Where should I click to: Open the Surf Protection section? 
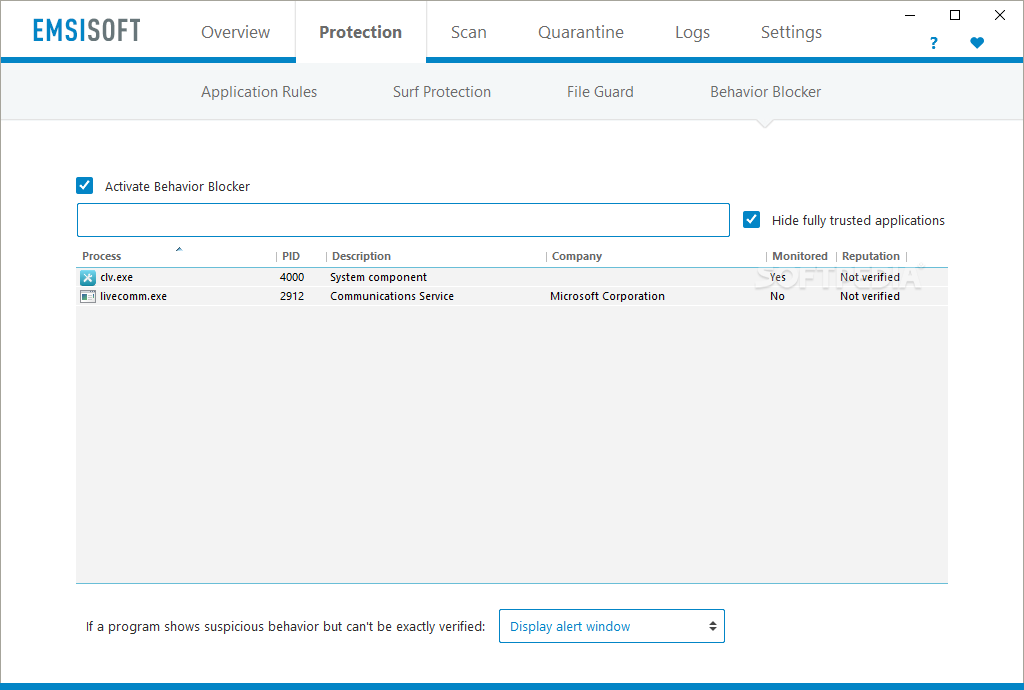pyautogui.click(x=442, y=92)
